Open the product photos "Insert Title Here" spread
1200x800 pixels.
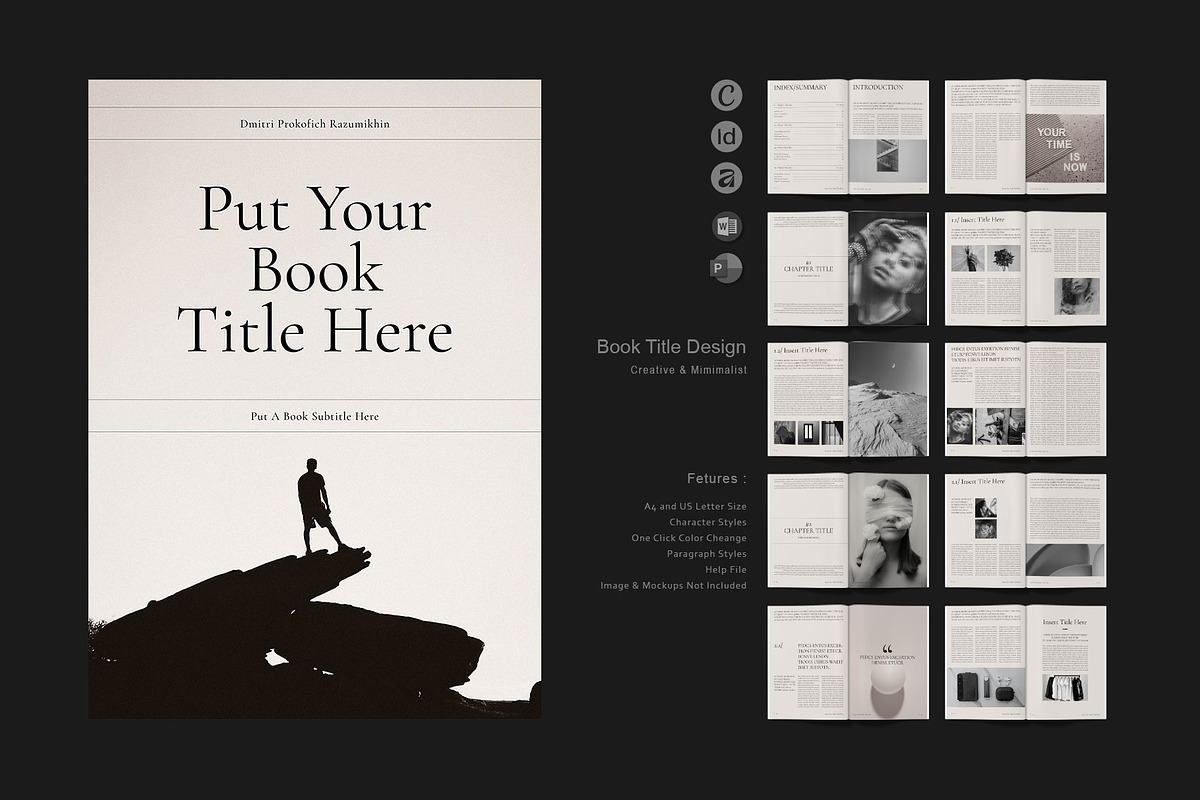coord(1026,662)
